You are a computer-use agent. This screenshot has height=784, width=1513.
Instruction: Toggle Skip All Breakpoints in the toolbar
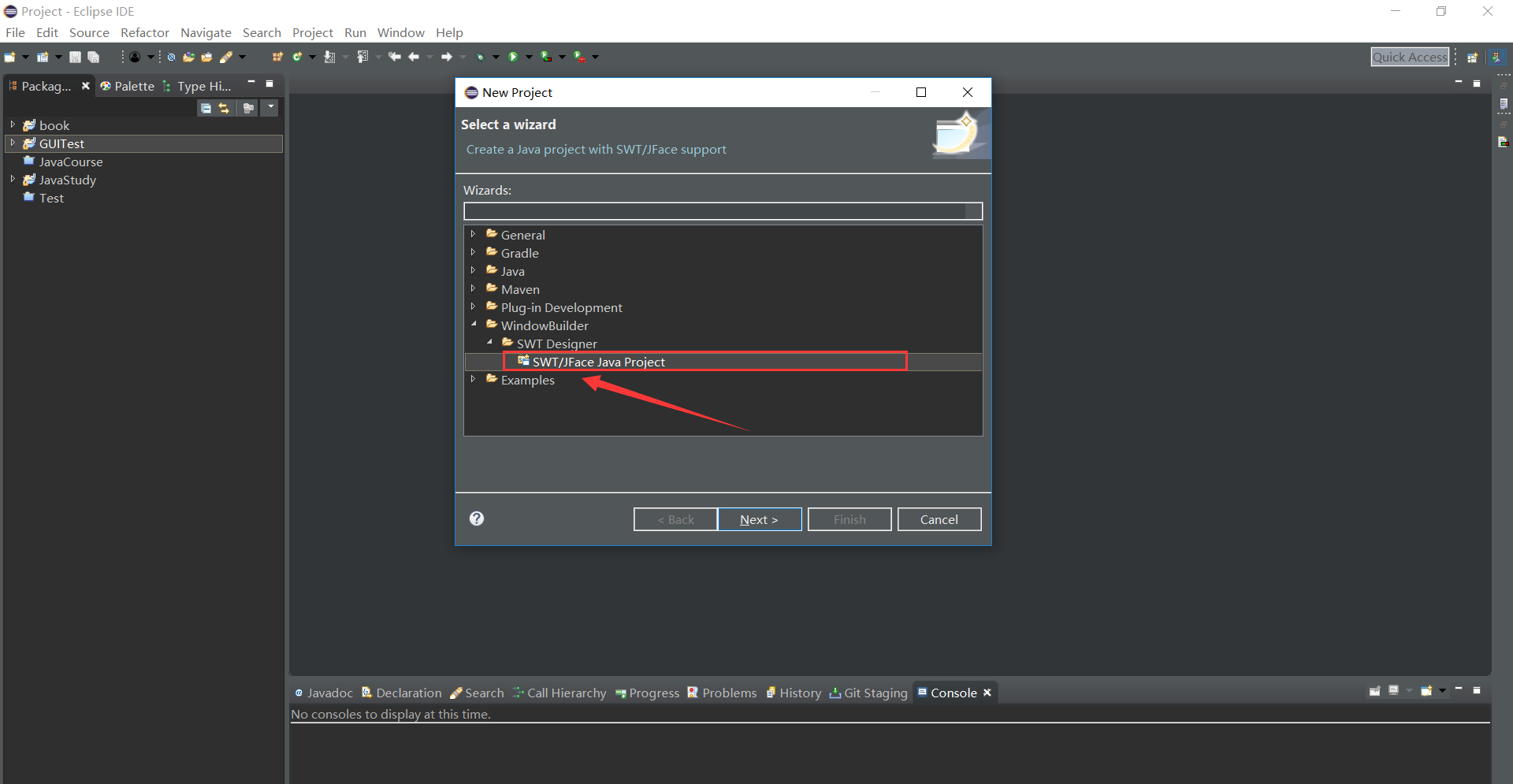(172, 56)
